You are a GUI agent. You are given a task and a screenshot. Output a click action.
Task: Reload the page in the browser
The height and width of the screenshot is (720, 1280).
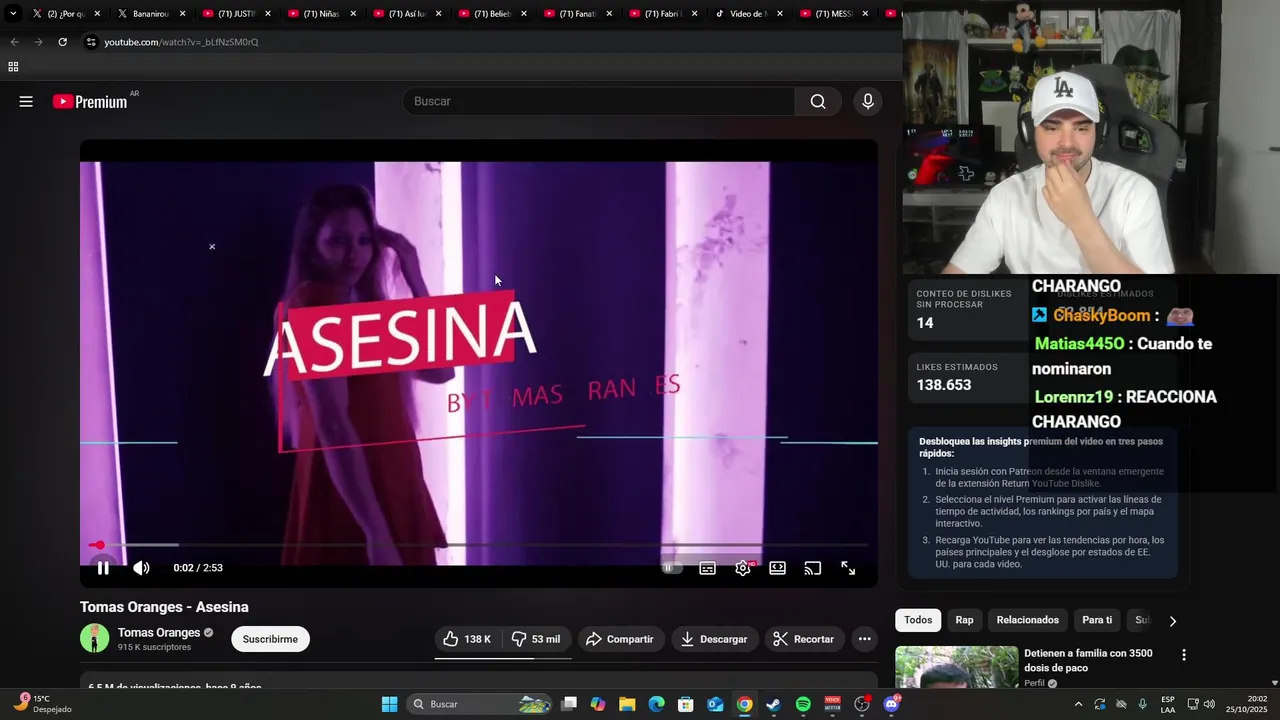click(62, 42)
